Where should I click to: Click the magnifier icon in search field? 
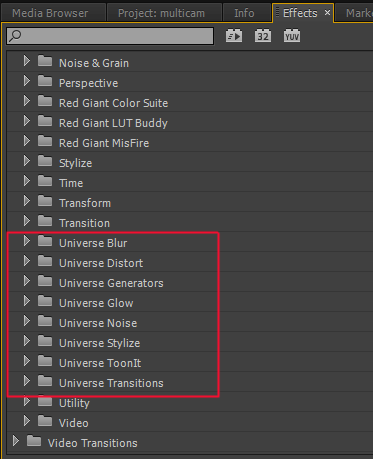coord(15,36)
